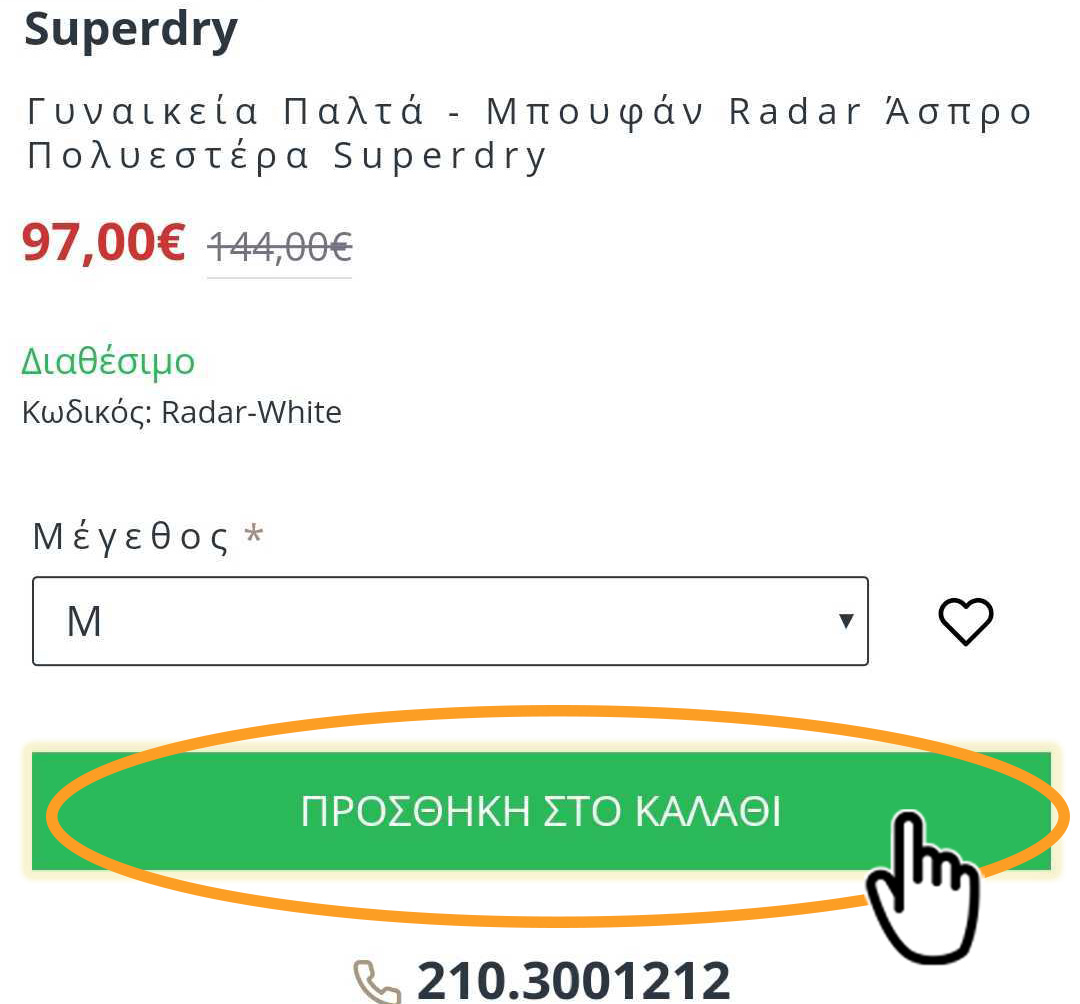Select the letter M in size box

(x=84, y=621)
